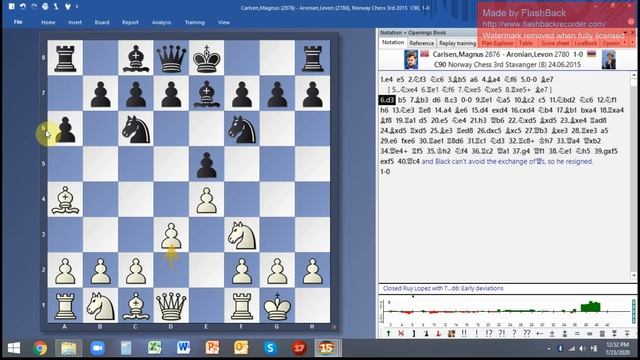Open the quick access toolbar customize dropdown
Screen dimensions: 640x360
pyautogui.click(x=77, y=7)
